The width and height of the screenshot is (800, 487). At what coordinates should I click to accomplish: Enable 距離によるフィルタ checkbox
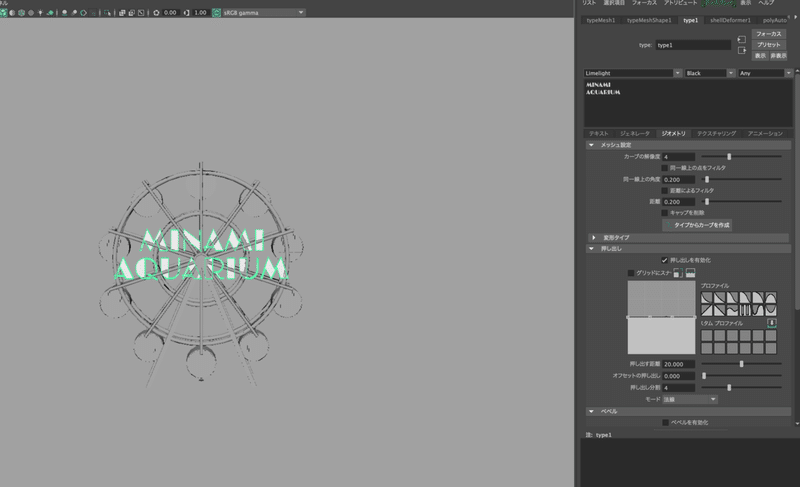coord(664,190)
